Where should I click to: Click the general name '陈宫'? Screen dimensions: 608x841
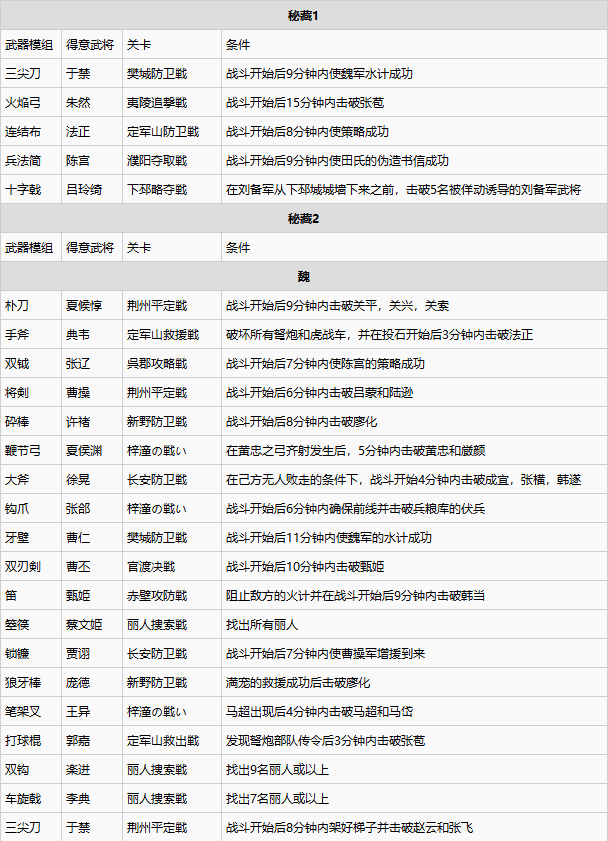point(78,160)
